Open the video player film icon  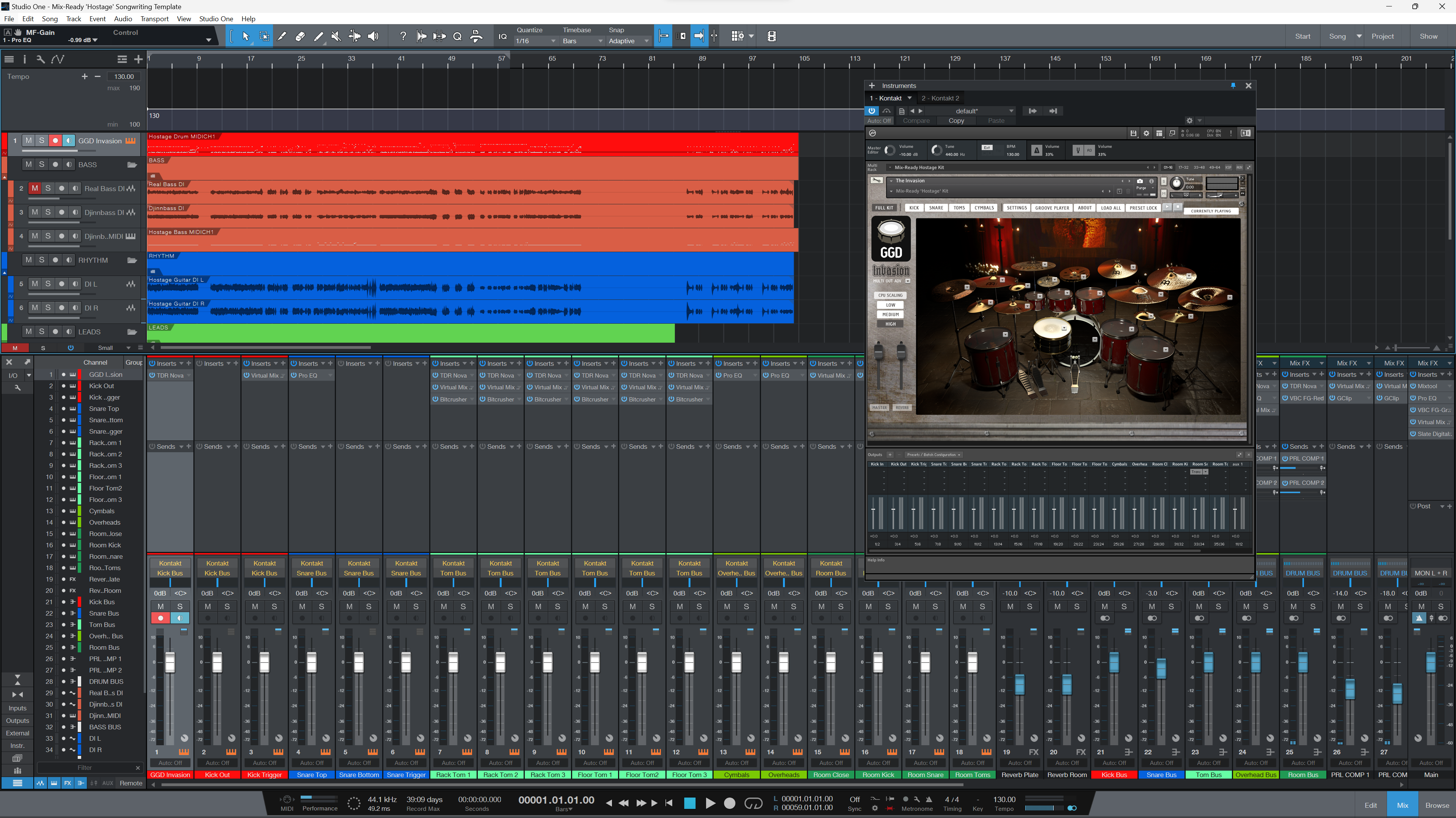[x=772, y=36]
